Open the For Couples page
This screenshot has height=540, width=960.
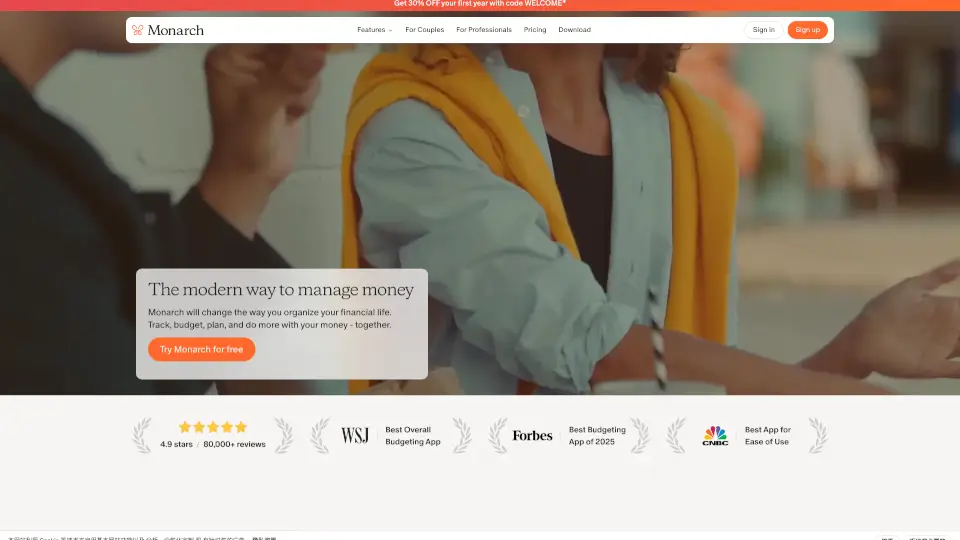tap(424, 30)
